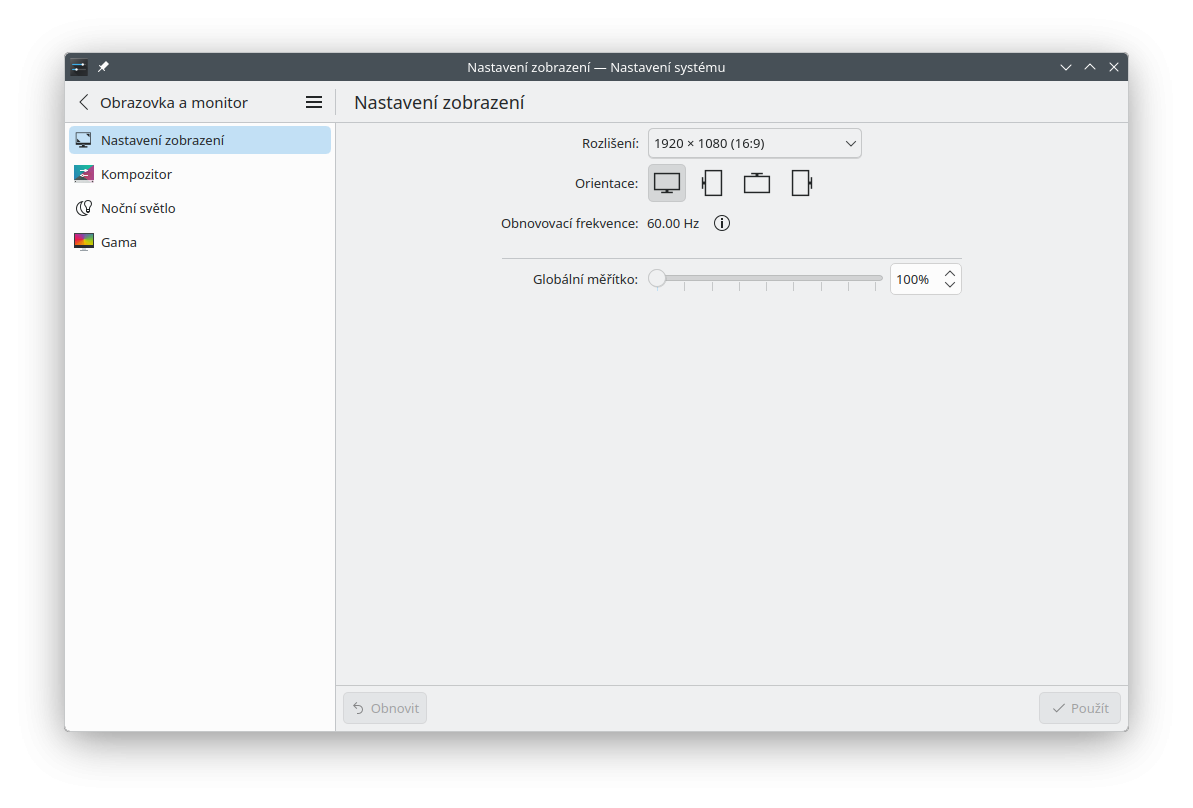
Task: Click the Obnovit button
Action: coord(385,708)
